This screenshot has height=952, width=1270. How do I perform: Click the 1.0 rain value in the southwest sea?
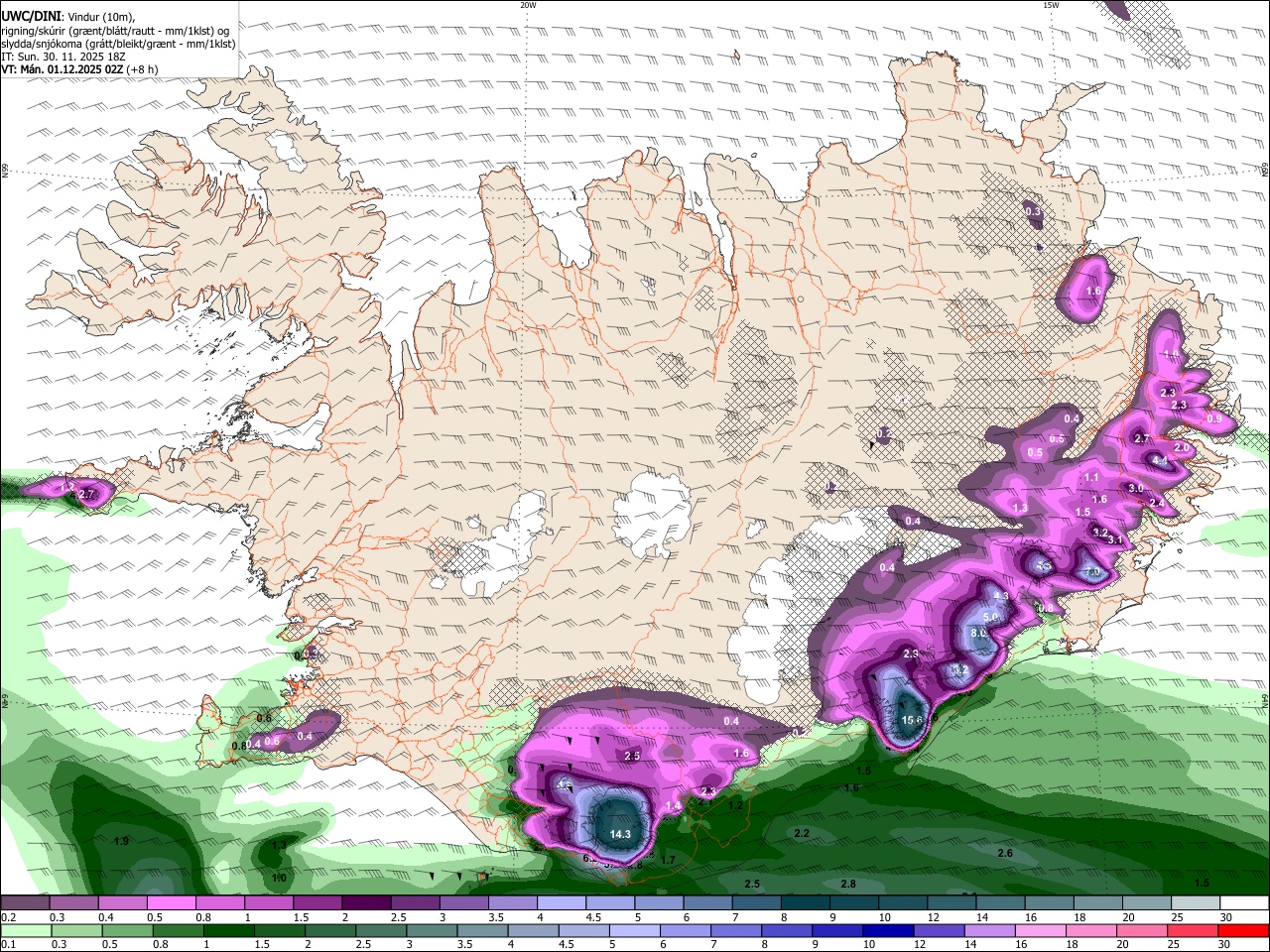[x=279, y=879]
